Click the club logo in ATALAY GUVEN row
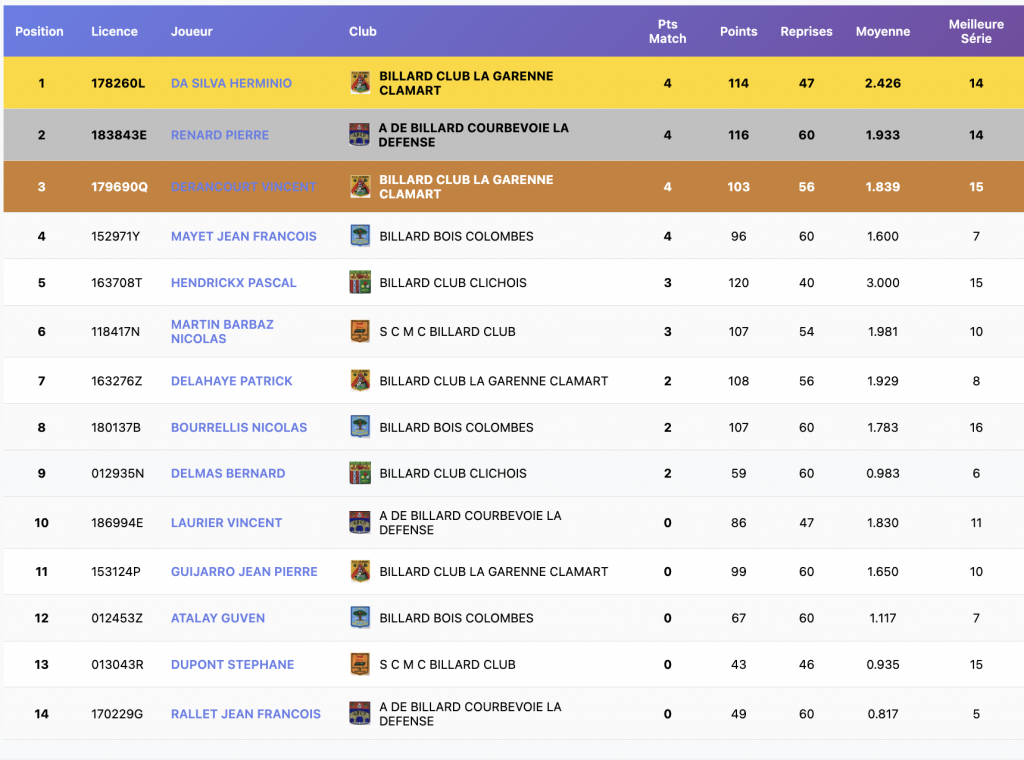The width and height of the screenshot is (1024, 760). pos(360,618)
